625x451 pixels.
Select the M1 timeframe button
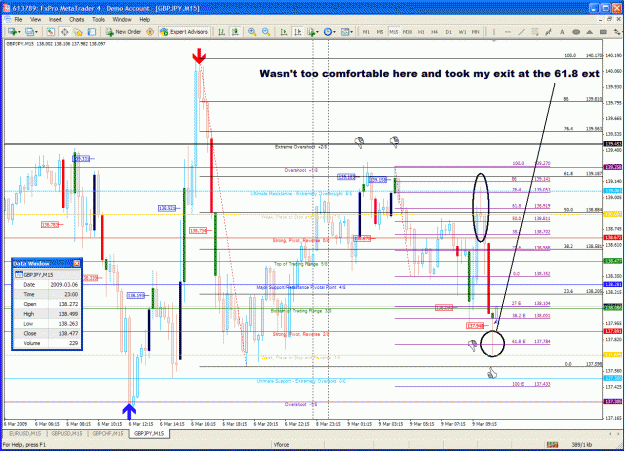[366, 32]
